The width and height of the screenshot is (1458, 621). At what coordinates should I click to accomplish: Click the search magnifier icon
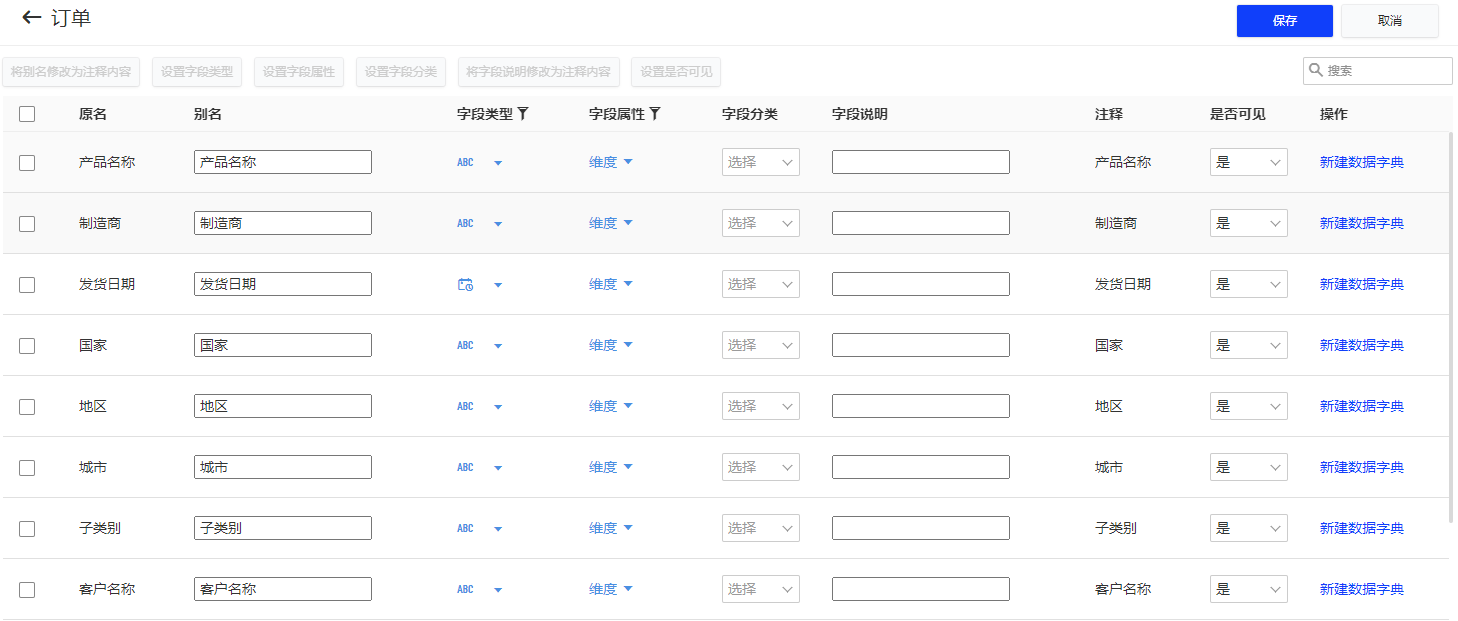coord(1315,70)
